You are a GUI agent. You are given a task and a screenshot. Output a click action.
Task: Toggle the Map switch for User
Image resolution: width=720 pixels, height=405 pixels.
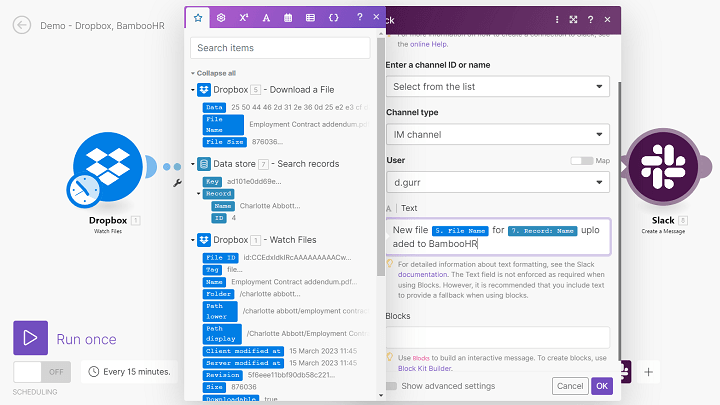coord(580,160)
